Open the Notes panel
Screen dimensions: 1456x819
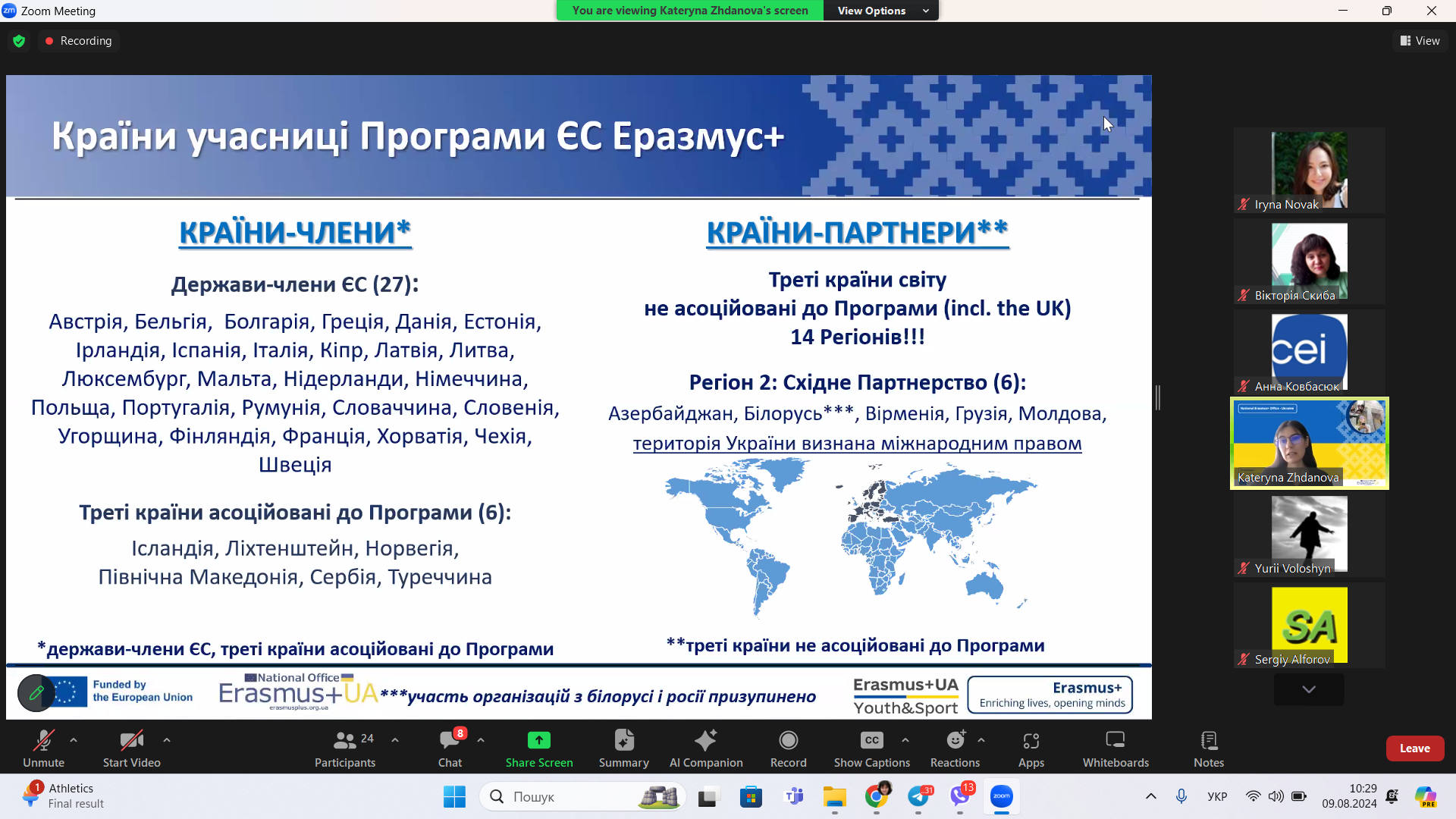[1208, 748]
